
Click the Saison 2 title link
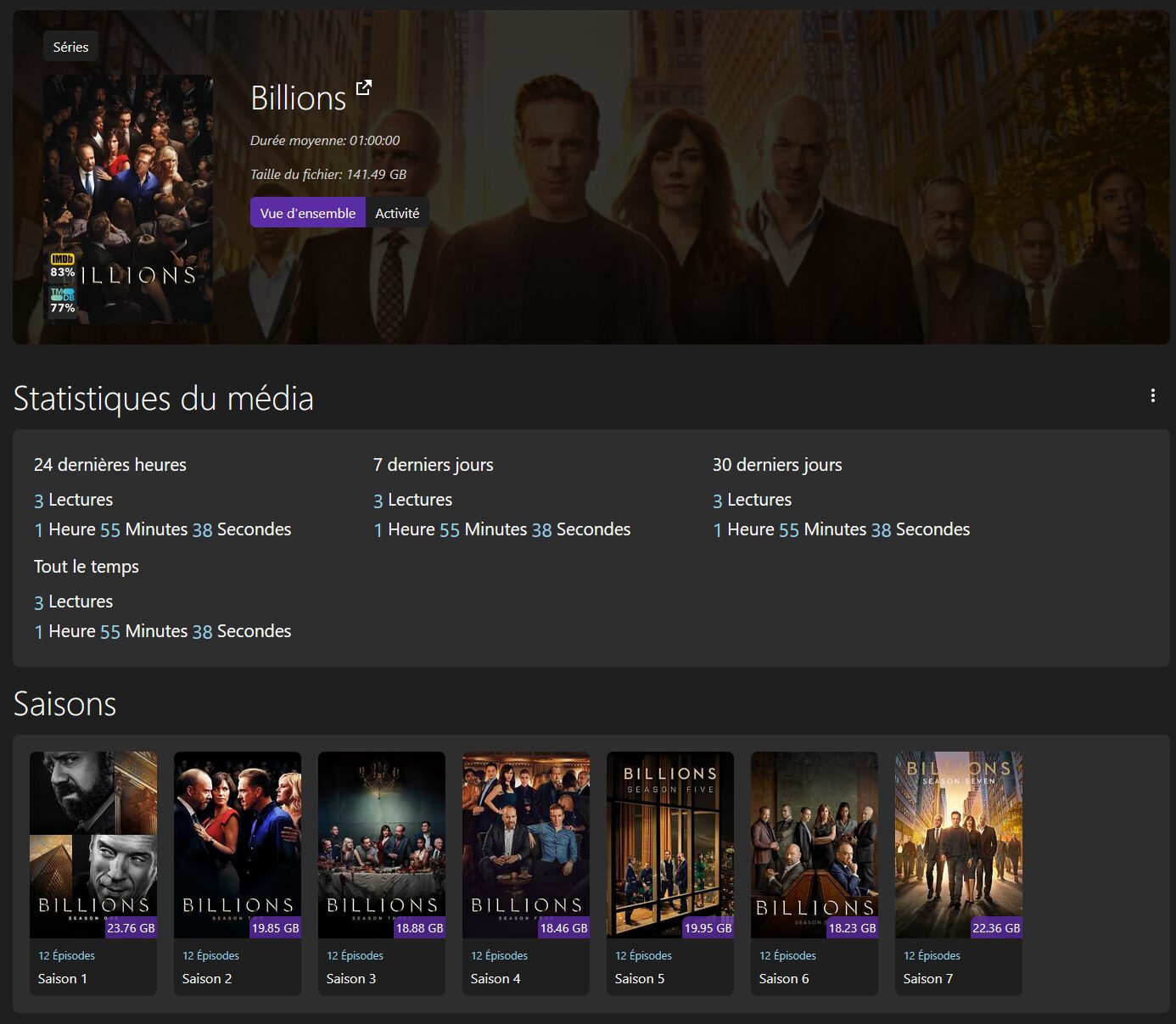tap(207, 978)
